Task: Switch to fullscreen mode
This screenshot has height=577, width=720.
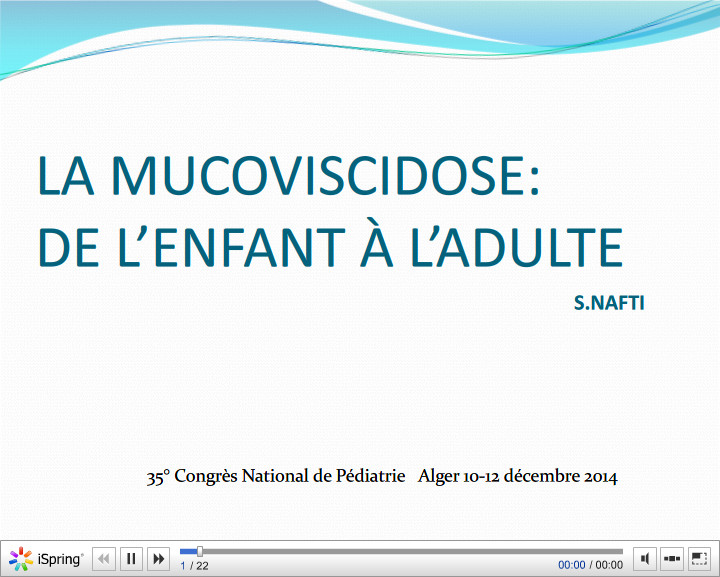Action: pos(699,559)
